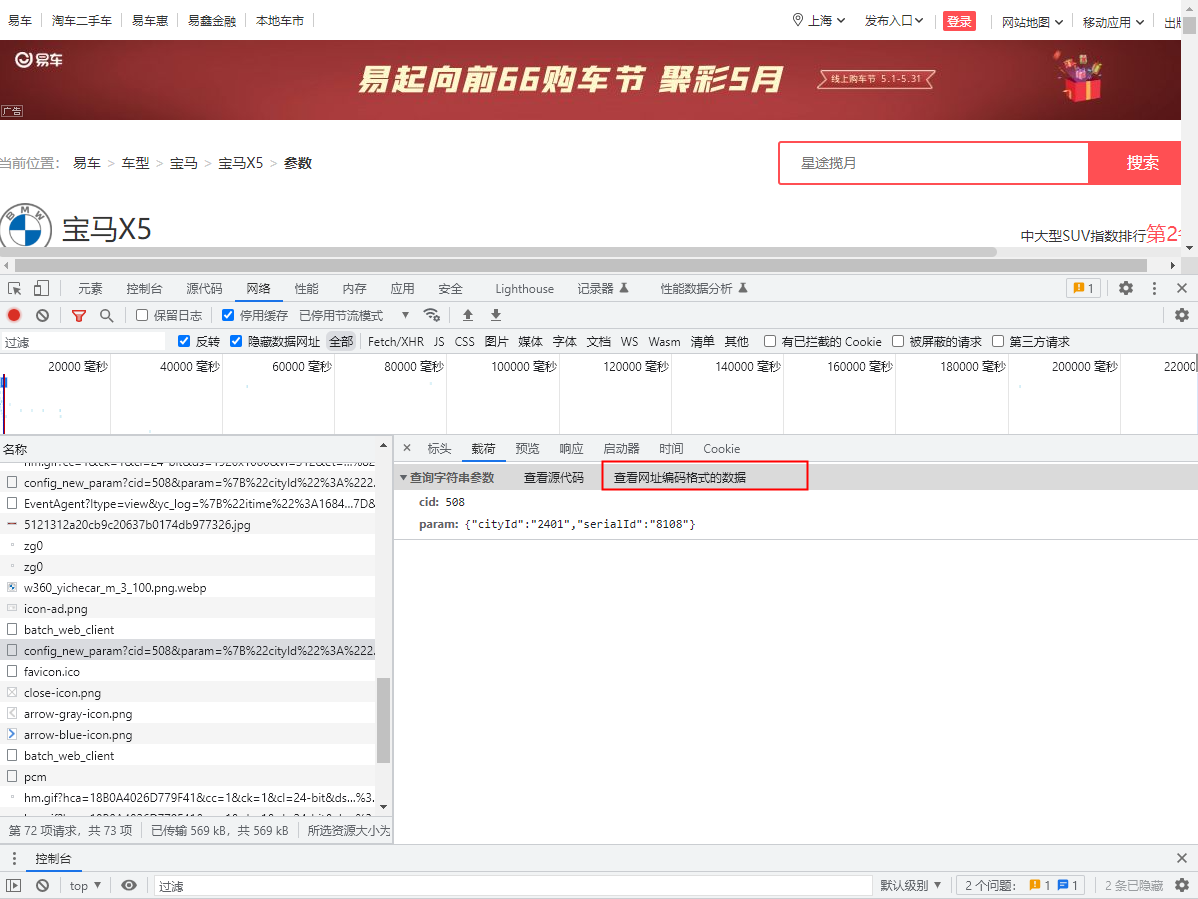
Task: Toggle 反转 filter checkbox
Action: pos(183,341)
